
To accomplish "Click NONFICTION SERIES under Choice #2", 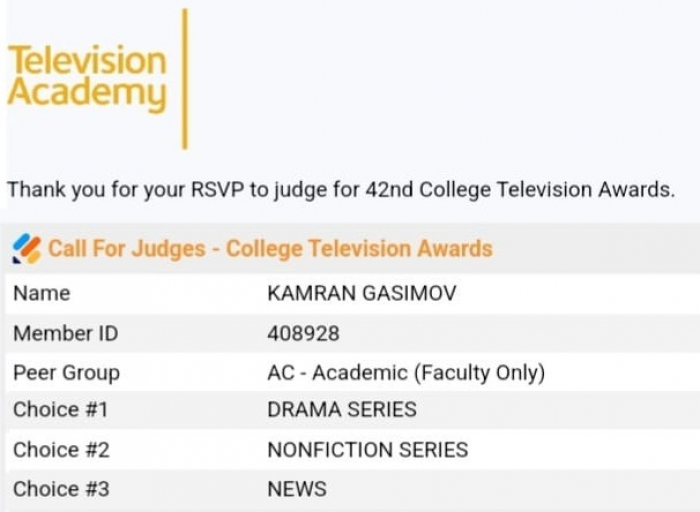I will point(368,450).
